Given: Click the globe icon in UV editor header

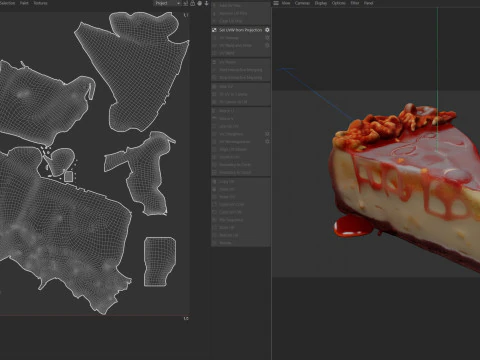Looking at the screenshot, I should pyautogui.click(x=199, y=3).
